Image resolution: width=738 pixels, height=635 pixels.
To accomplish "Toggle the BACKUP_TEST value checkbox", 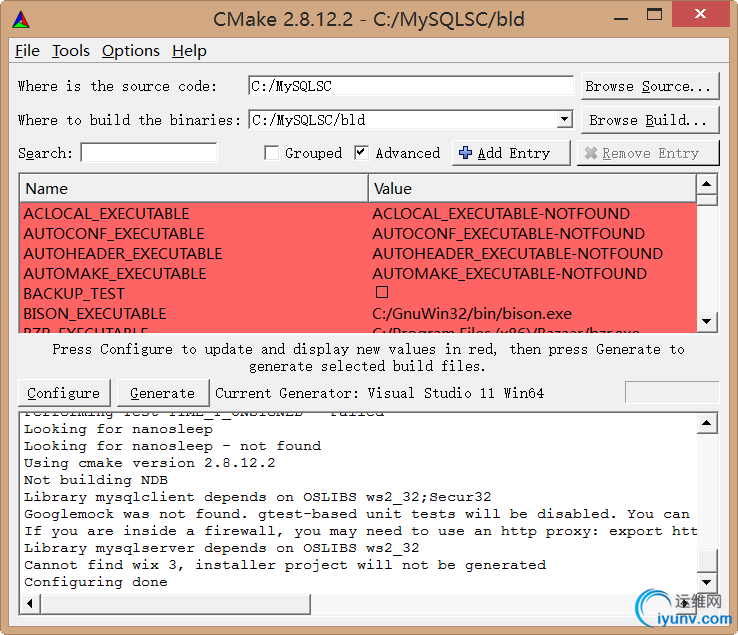I will coord(382,292).
